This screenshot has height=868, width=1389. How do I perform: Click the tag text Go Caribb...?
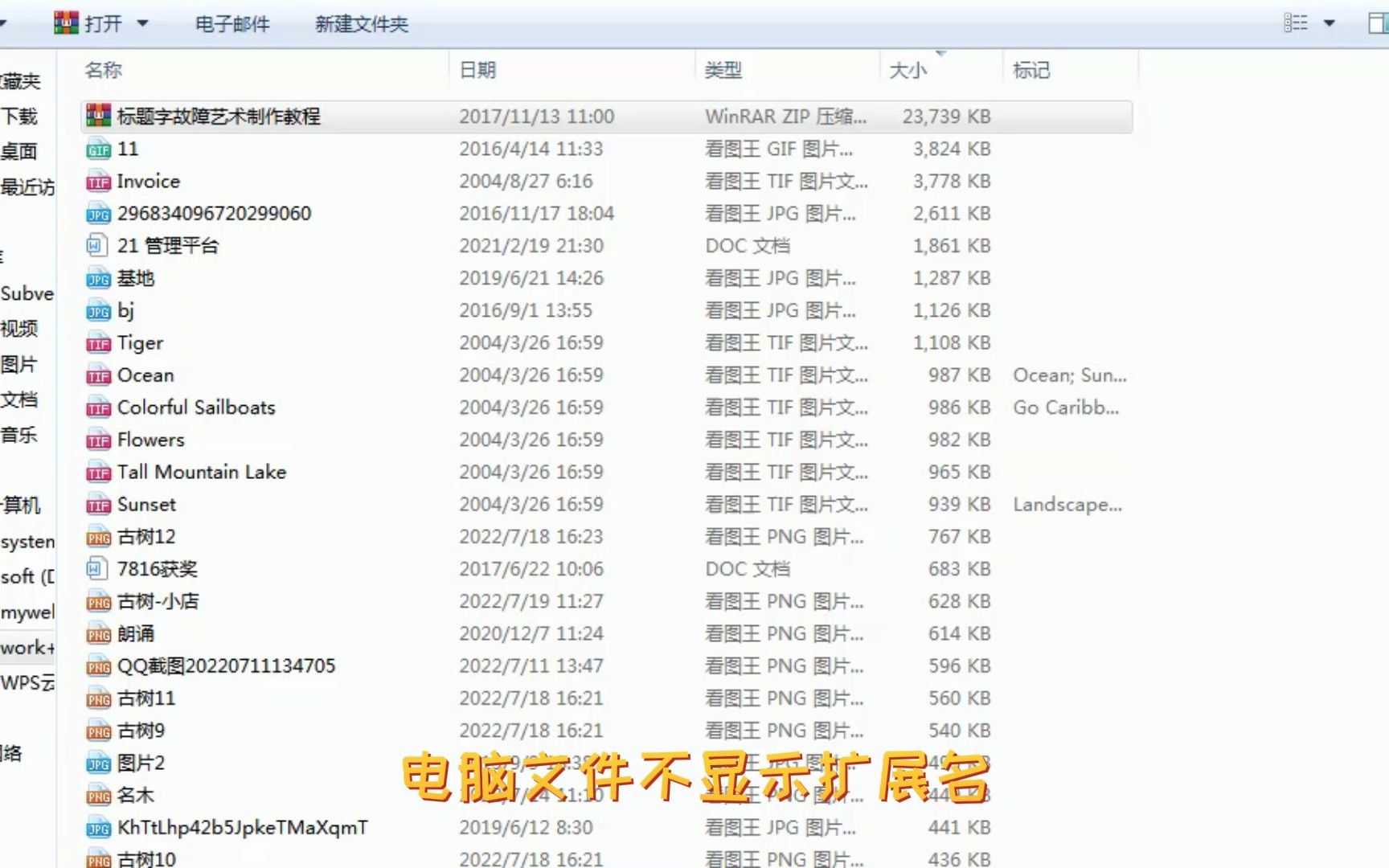coord(1066,407)
